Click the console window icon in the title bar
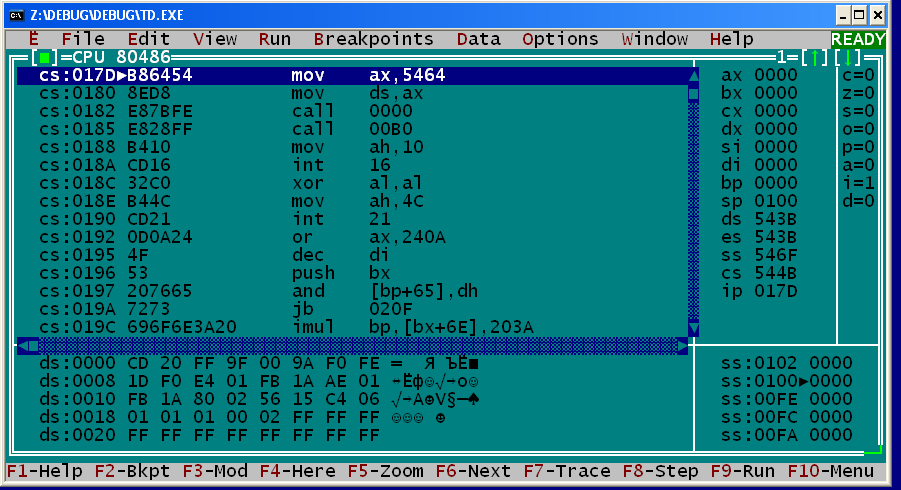 [x=16, y=15]
